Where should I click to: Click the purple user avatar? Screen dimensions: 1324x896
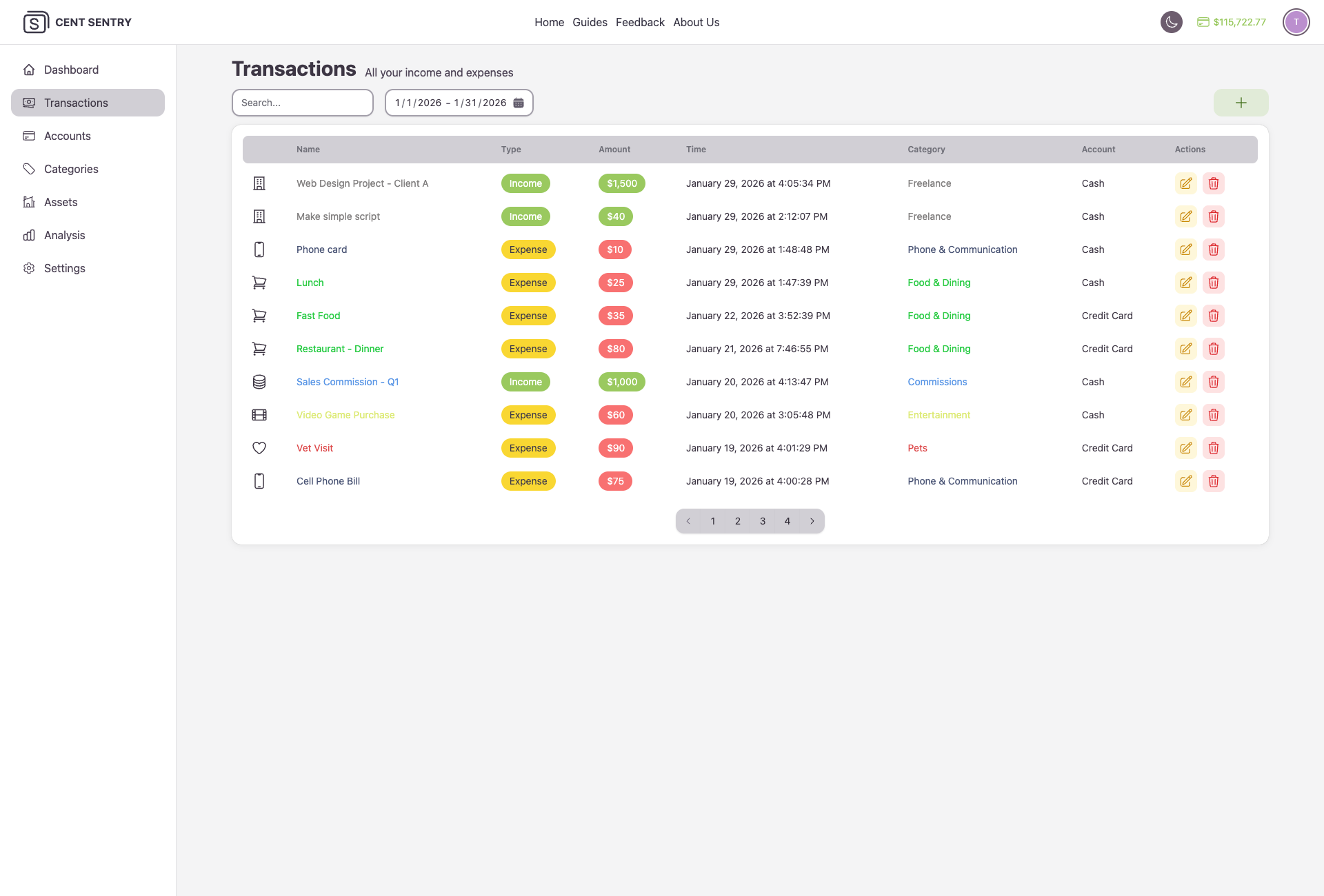pos(1296,22)
